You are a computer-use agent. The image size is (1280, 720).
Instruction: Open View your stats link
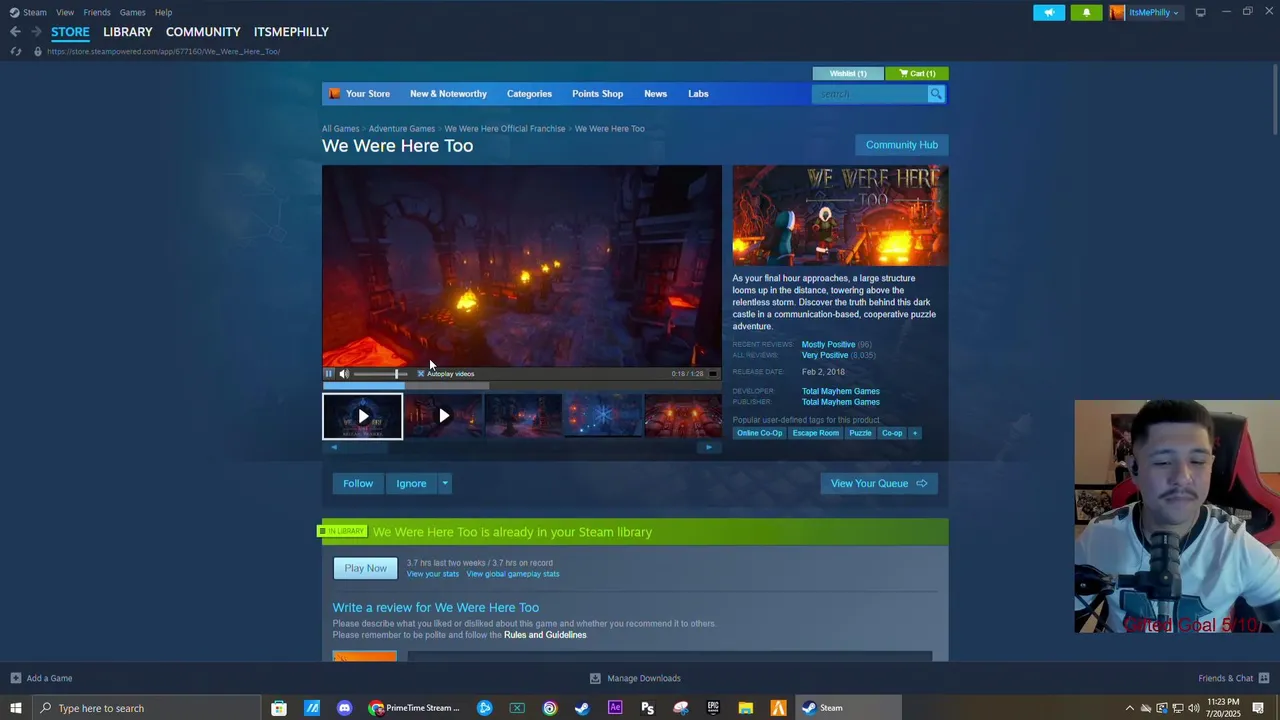433,574
